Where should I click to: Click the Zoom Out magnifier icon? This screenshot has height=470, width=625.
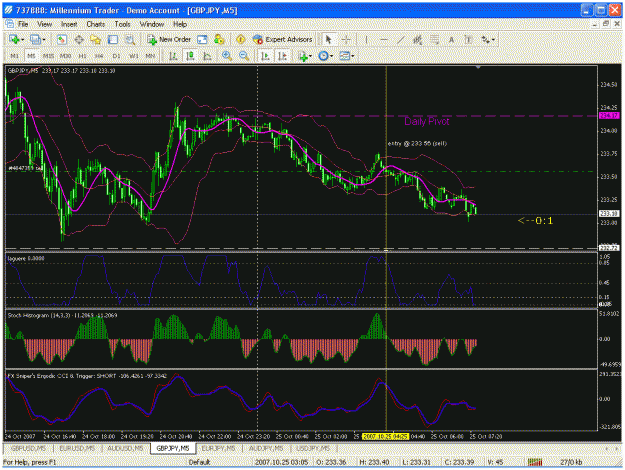click(x=244, y=56)
